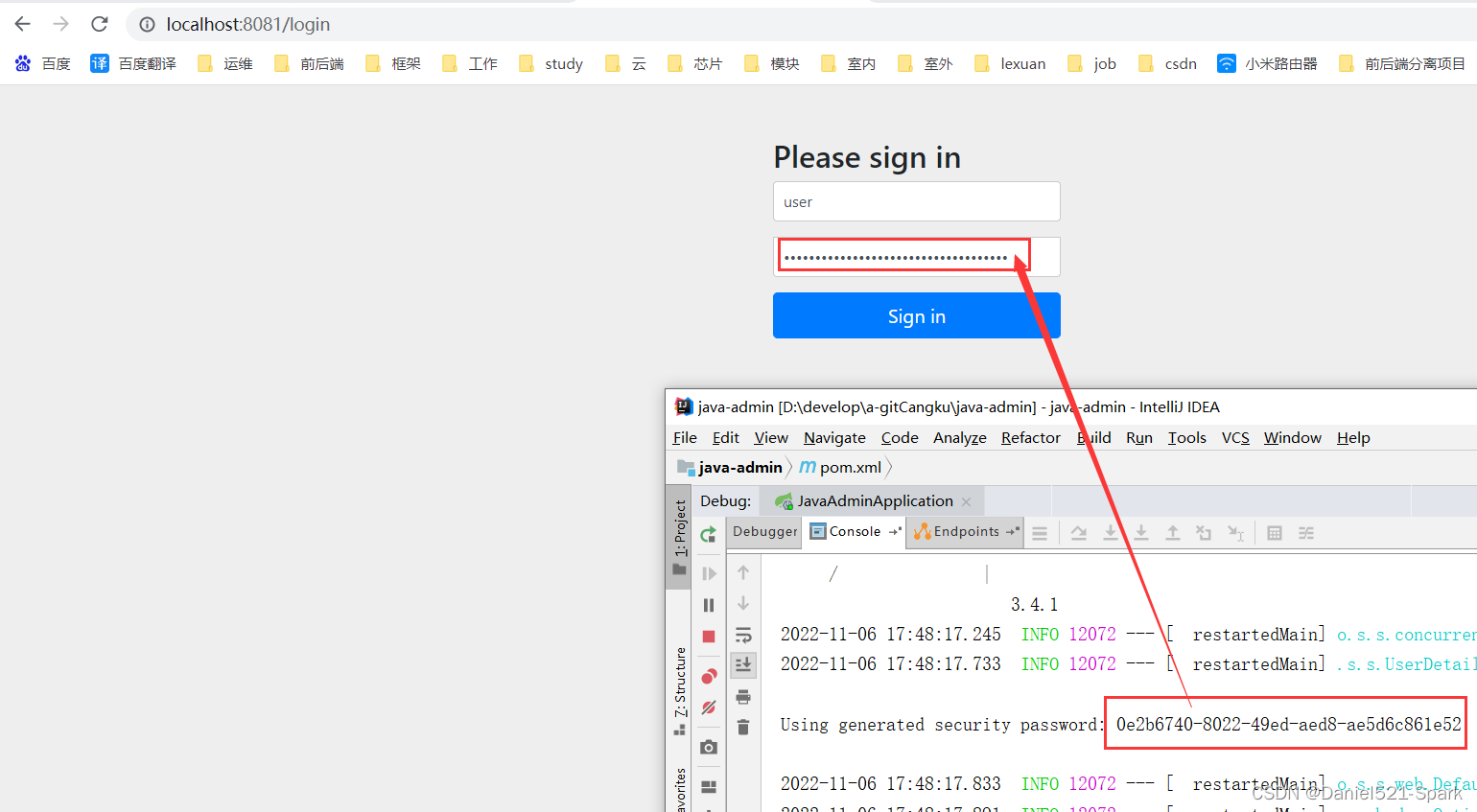The image size is (1477, 812).
Task: Click the blue Sign in button
Action: tap(916, 316)
